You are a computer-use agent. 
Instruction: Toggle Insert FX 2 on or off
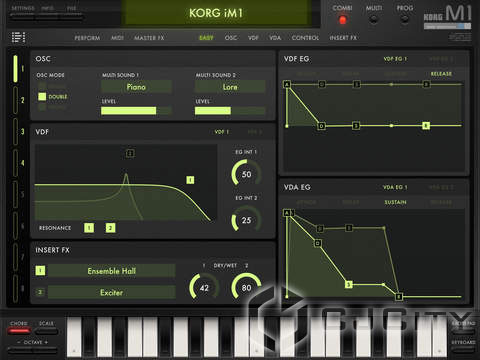click(40, 292)
